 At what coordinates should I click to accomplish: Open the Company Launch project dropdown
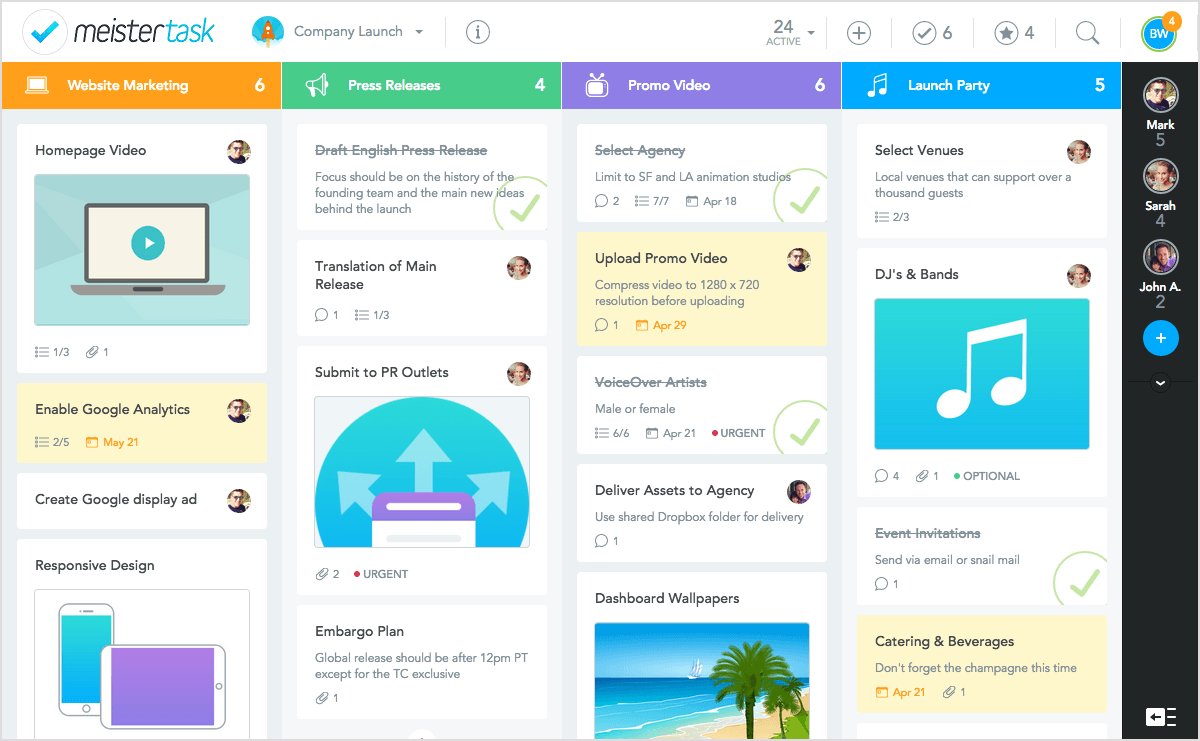click(x=338, y=32)
